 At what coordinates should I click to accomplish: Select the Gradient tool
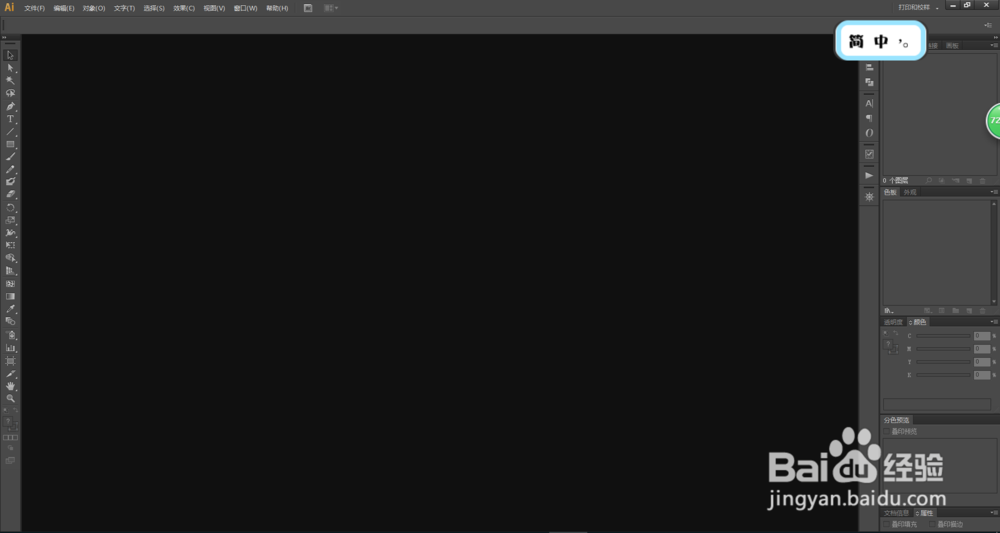click(10, 296)
